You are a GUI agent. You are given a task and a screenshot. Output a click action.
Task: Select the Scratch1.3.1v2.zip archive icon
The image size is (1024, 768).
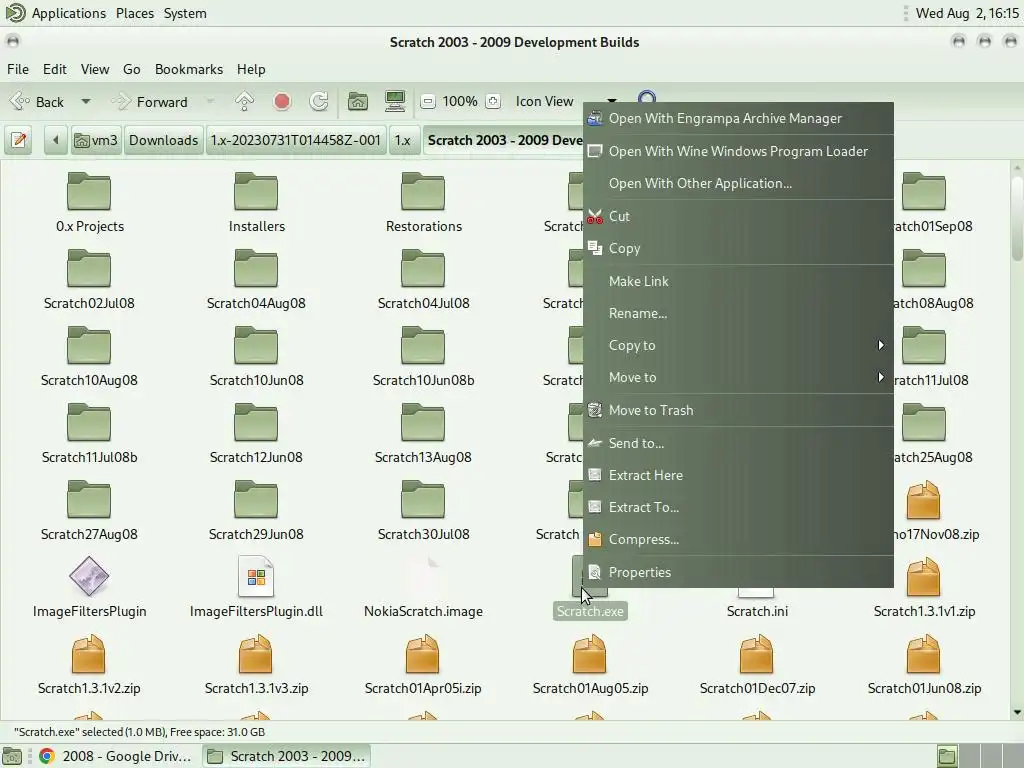point(89,654)
